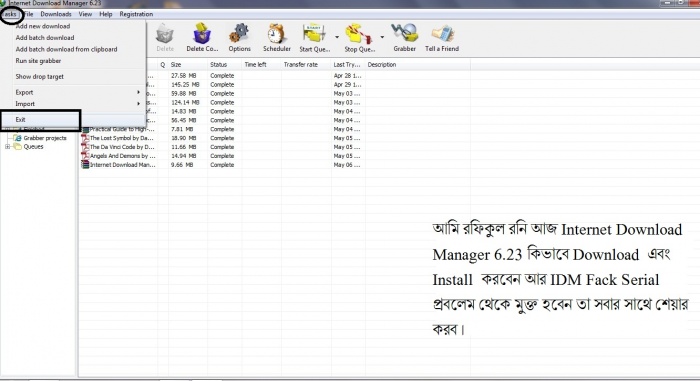Sort by Size column header
Viewport: 700px width, 381px height.
tap(188, 65)
